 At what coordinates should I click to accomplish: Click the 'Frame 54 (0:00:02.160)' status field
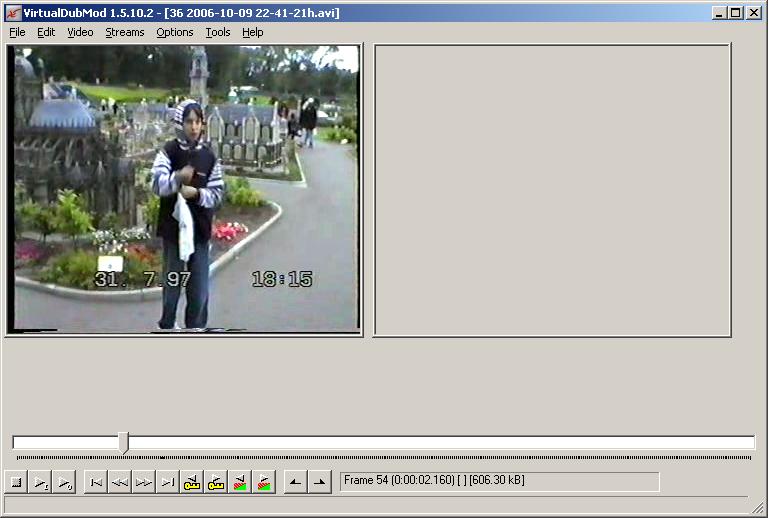pos(500,482)
